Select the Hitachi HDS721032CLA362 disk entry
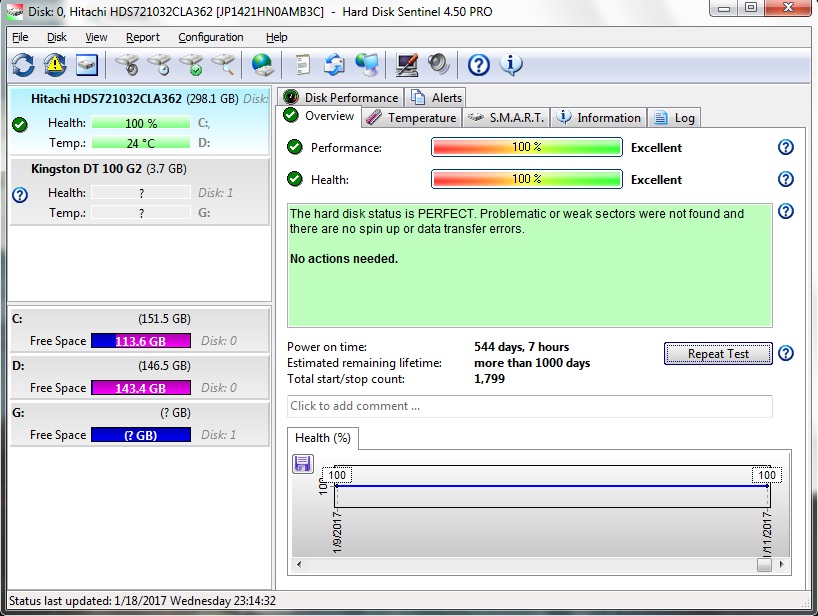This screenshot has height=616, width=818. pyautogui.click(x=140, y=121)
